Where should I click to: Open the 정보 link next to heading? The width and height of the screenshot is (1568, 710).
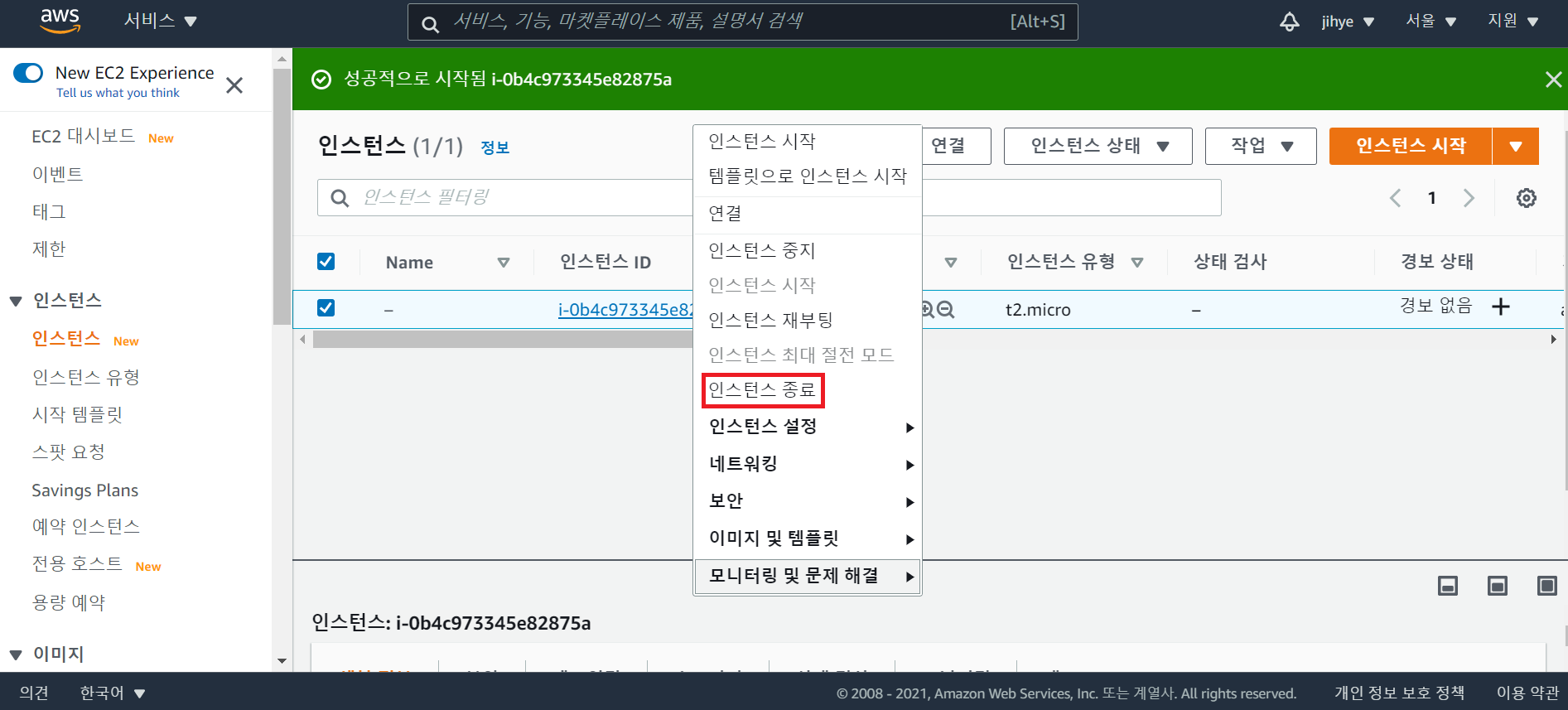(495, 147)
